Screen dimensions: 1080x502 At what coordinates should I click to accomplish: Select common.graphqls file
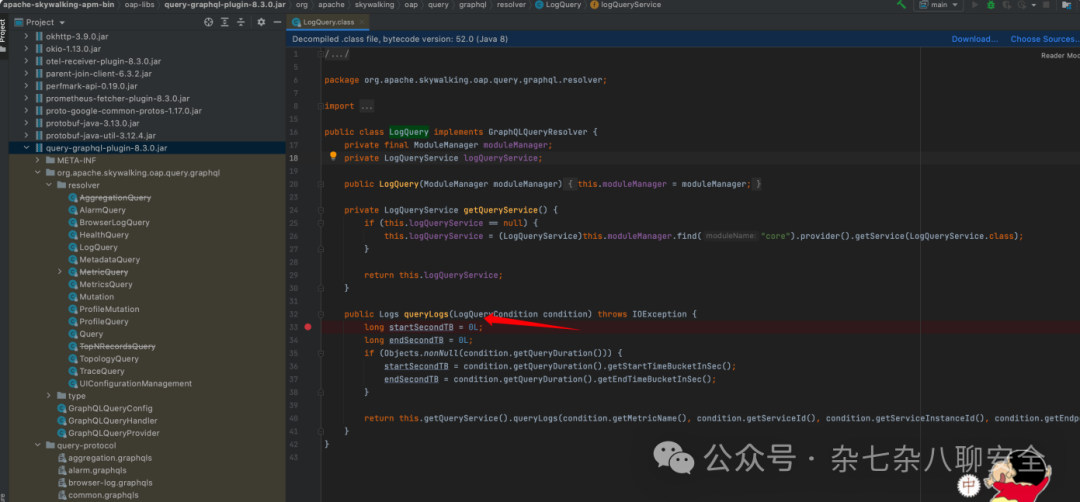[103, 495]
